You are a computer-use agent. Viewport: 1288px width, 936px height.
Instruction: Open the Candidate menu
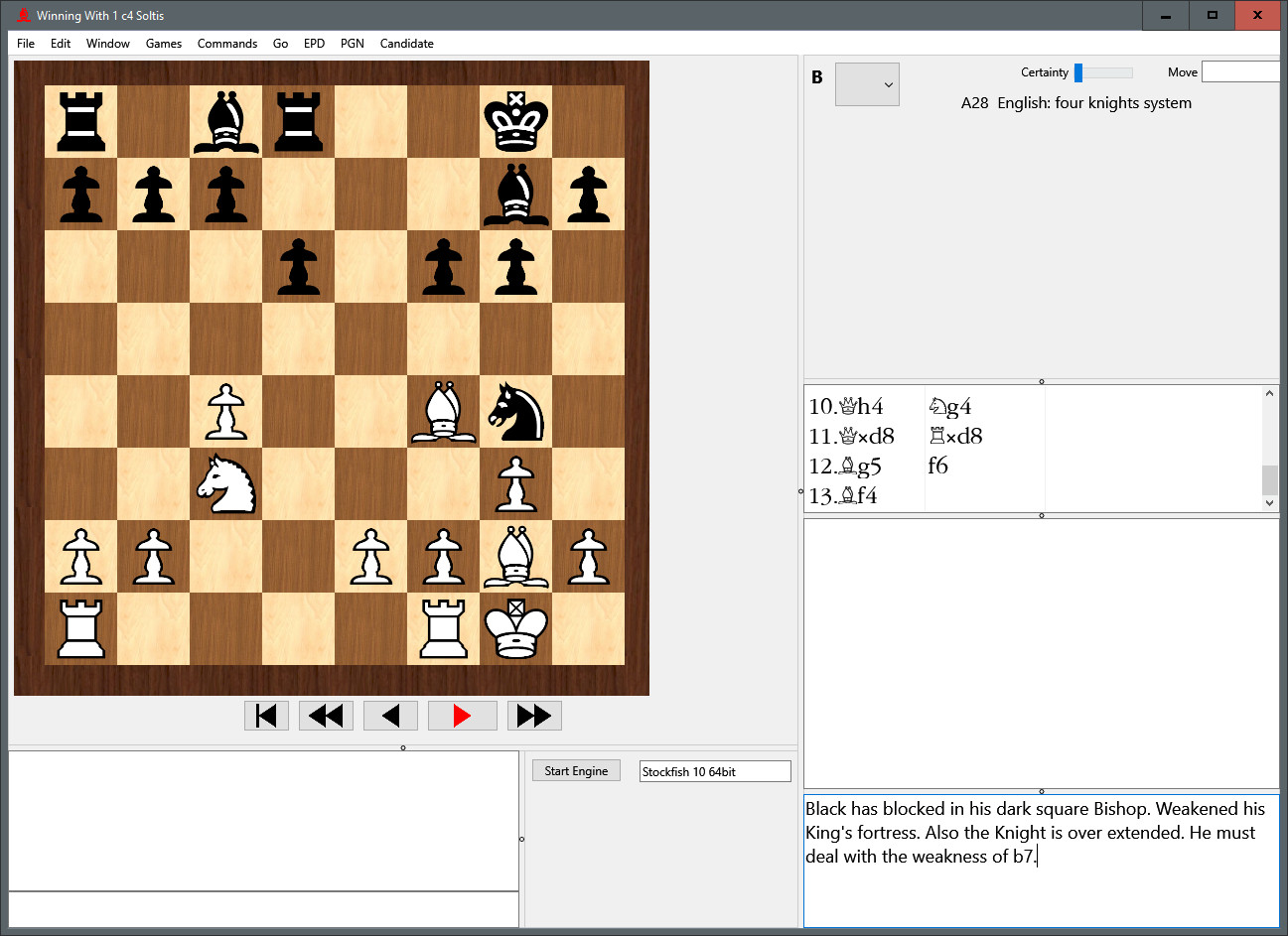(406, 43)
